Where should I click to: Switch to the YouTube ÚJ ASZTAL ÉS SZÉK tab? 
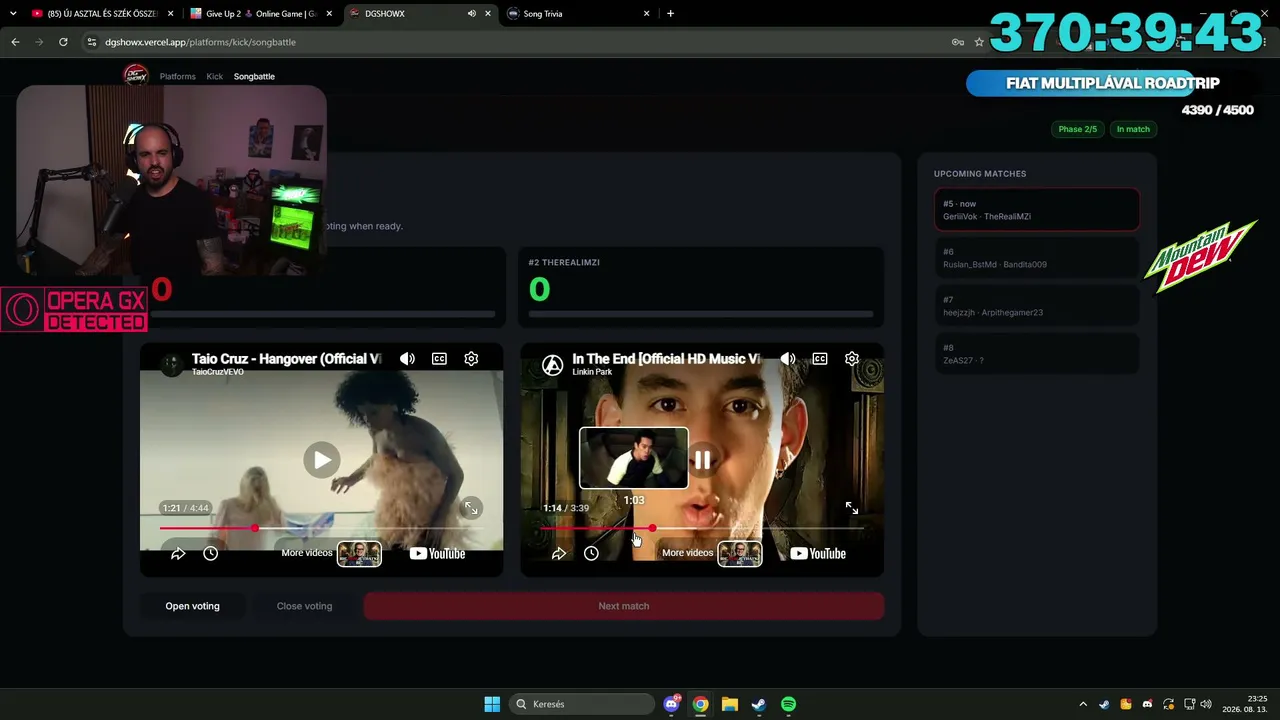(102, 14)
